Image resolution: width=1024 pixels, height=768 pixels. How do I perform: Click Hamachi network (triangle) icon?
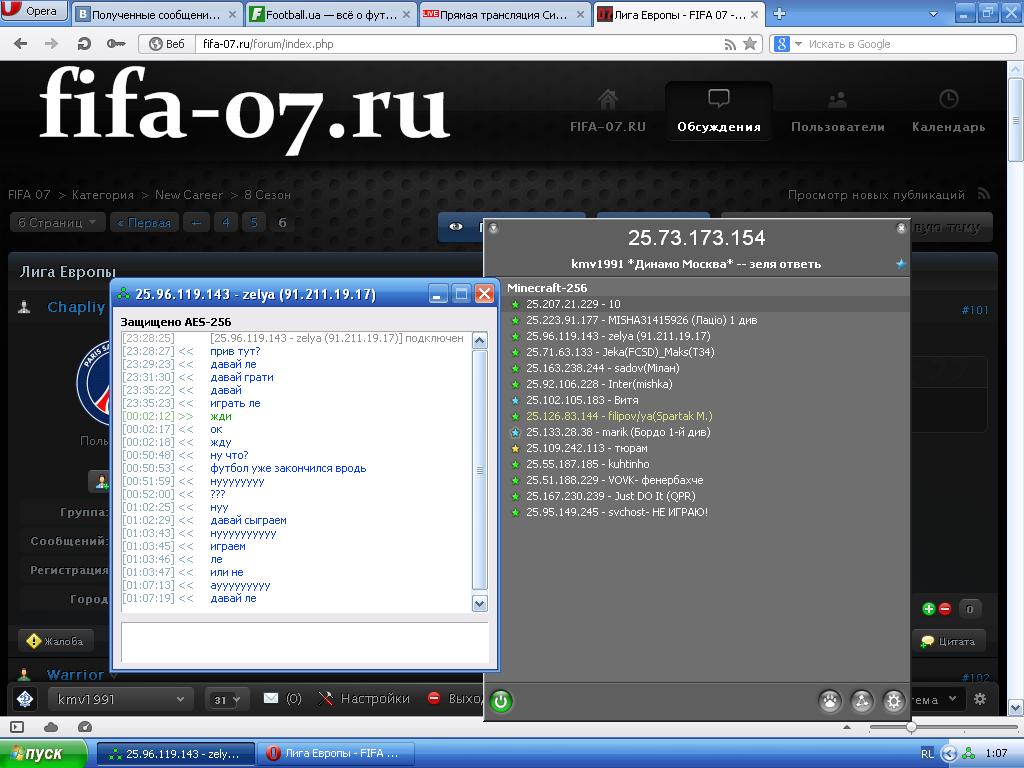[862, 701]
